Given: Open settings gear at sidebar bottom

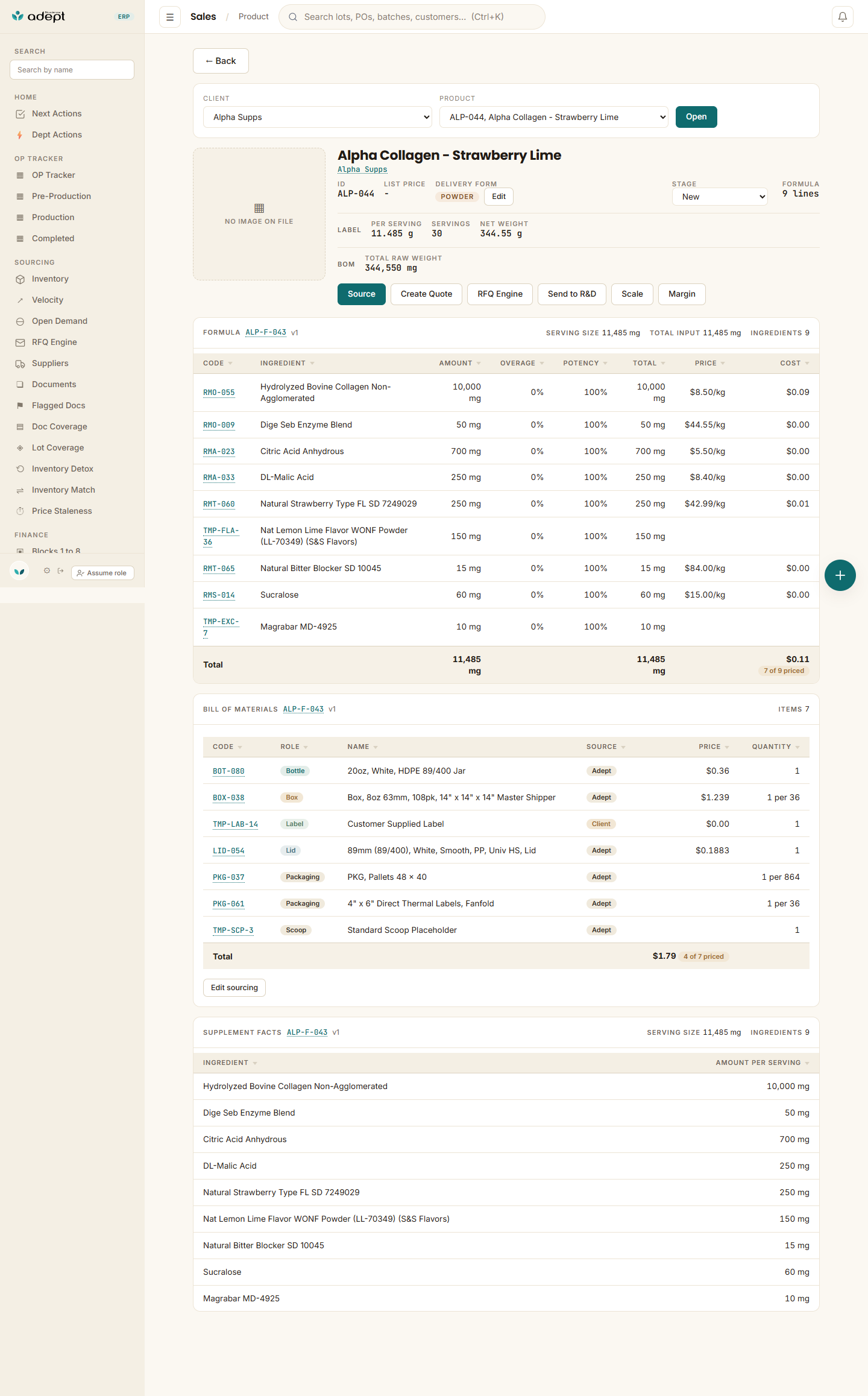Looking at the screenshot, I should click(x=46, y=570).
